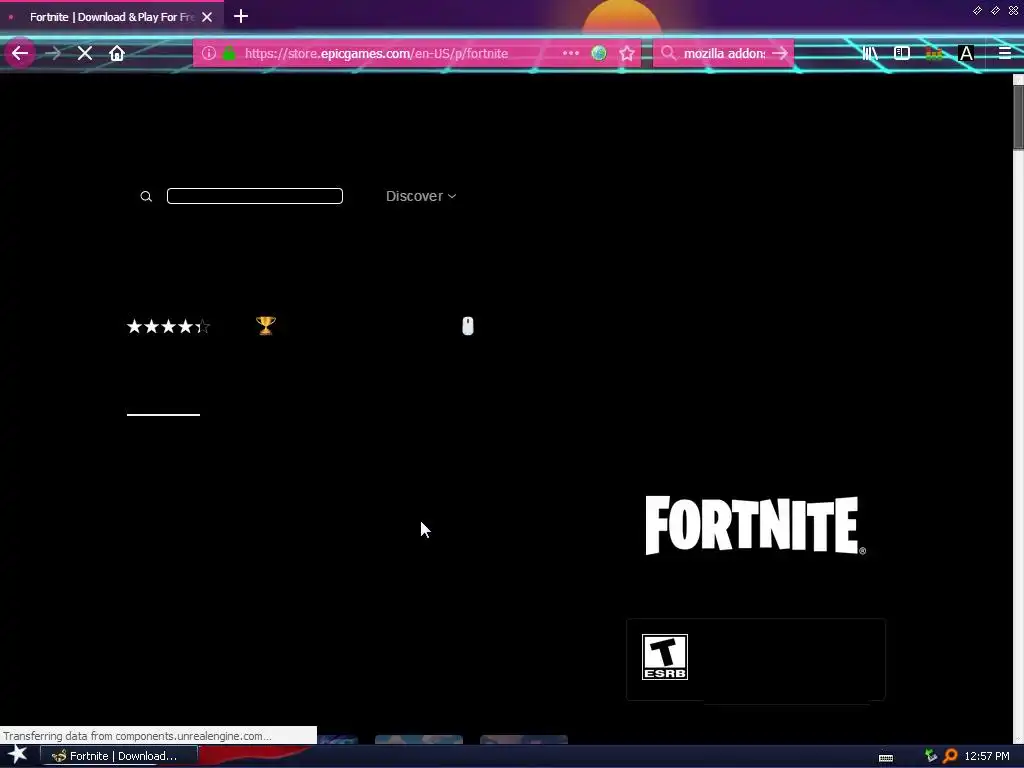Click the search magnifier in the browser search box
This screenshot has height=768, width=1024.
668,53
